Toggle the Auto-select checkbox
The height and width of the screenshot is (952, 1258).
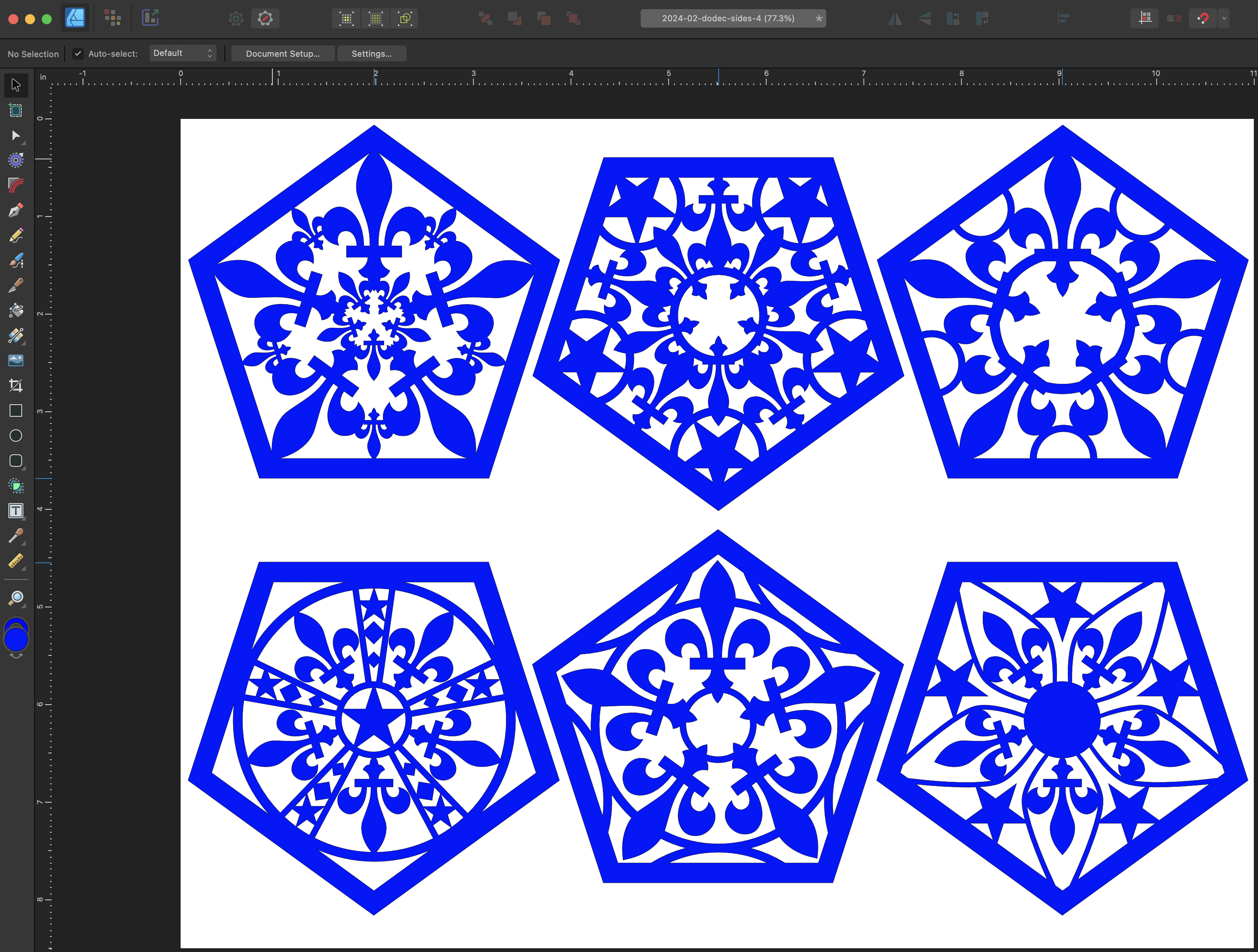click(x=78, y=53)
